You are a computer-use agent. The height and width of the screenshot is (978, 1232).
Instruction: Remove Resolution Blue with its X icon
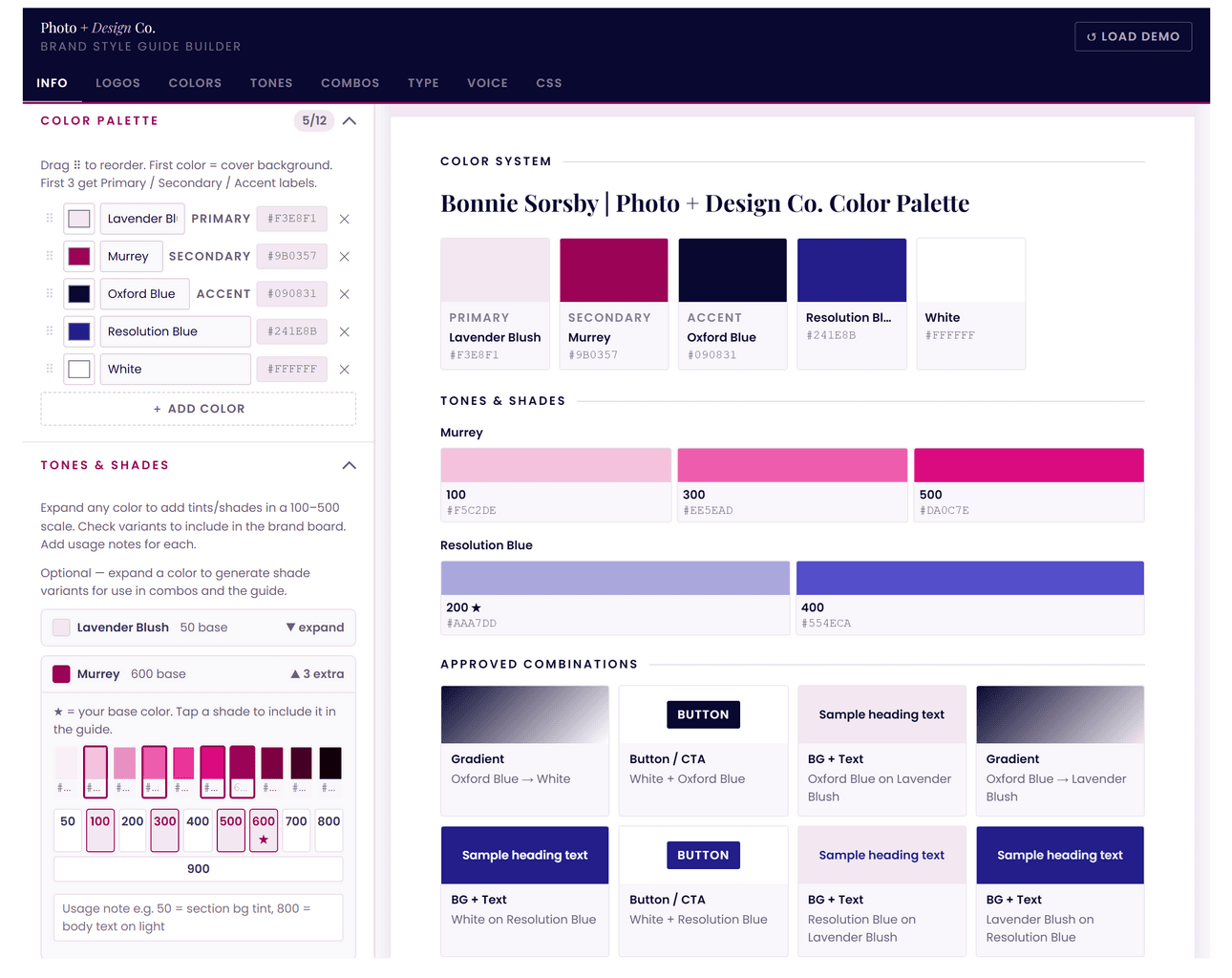(344, 331)
